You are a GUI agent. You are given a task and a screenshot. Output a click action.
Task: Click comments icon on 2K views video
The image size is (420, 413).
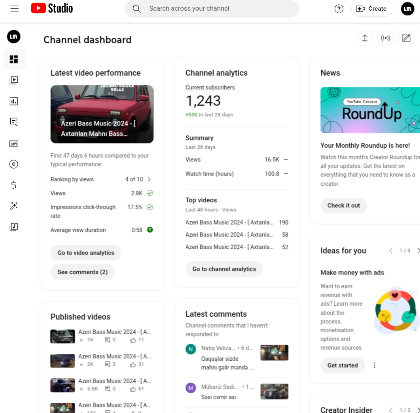pos(107,364)
